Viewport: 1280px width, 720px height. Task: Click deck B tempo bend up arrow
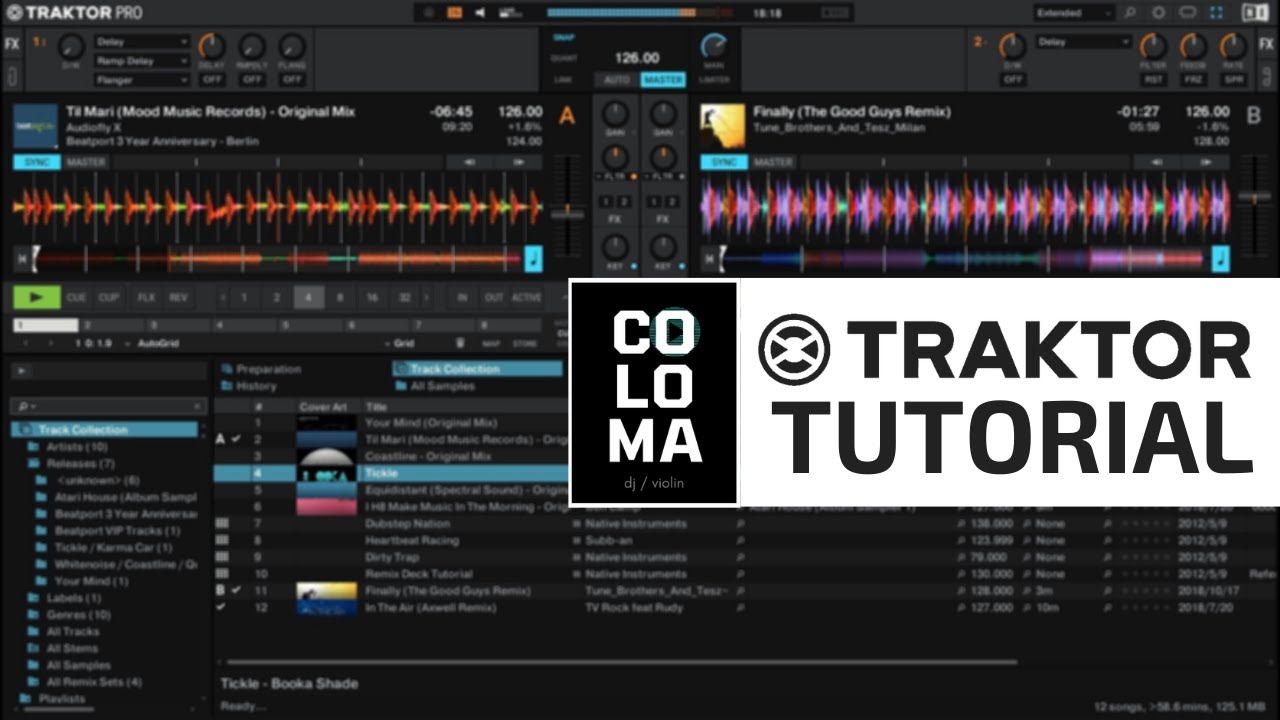[x=1206, y=162]
